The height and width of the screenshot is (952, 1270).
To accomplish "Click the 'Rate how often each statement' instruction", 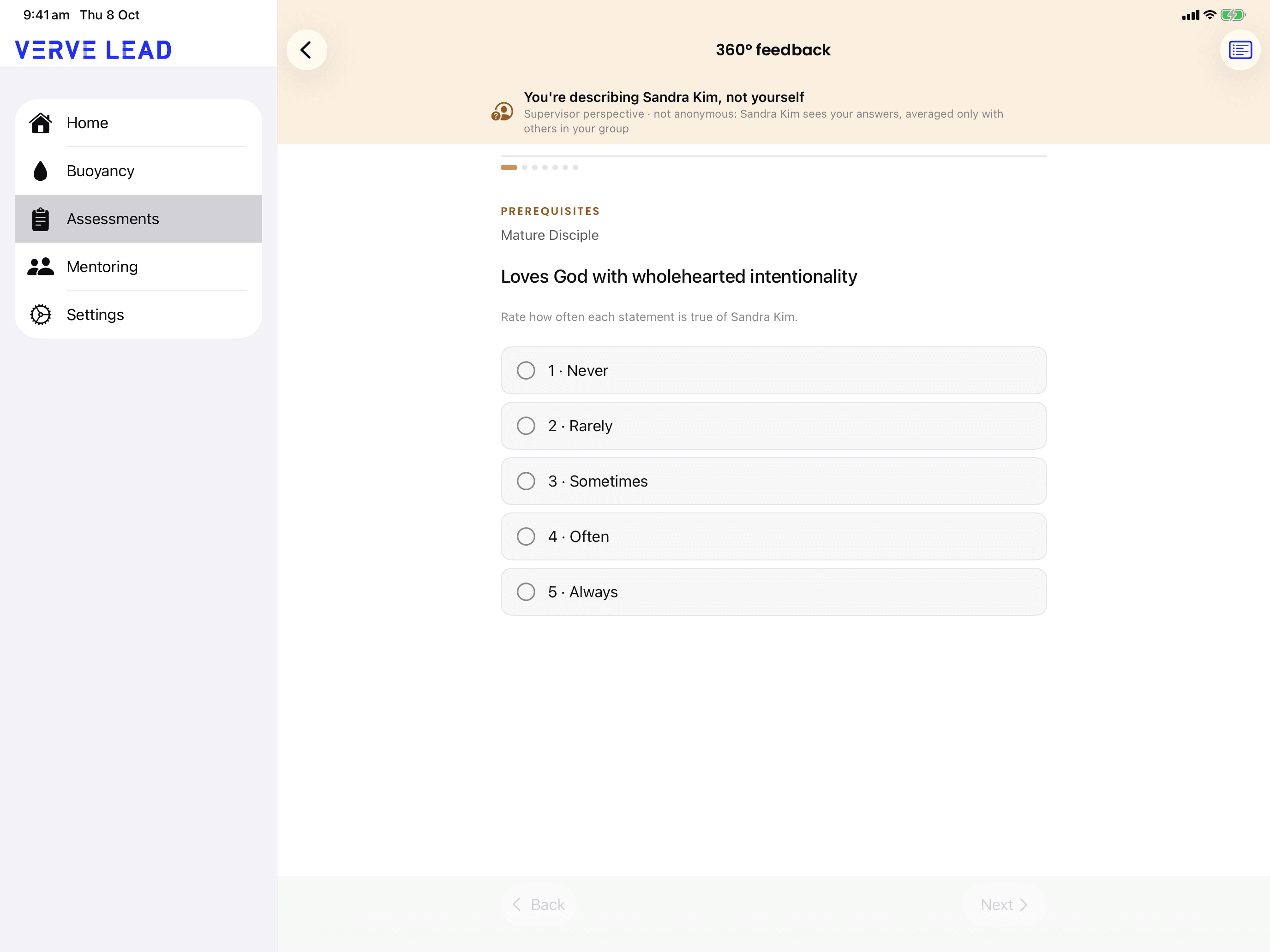I will pos(649,317).
